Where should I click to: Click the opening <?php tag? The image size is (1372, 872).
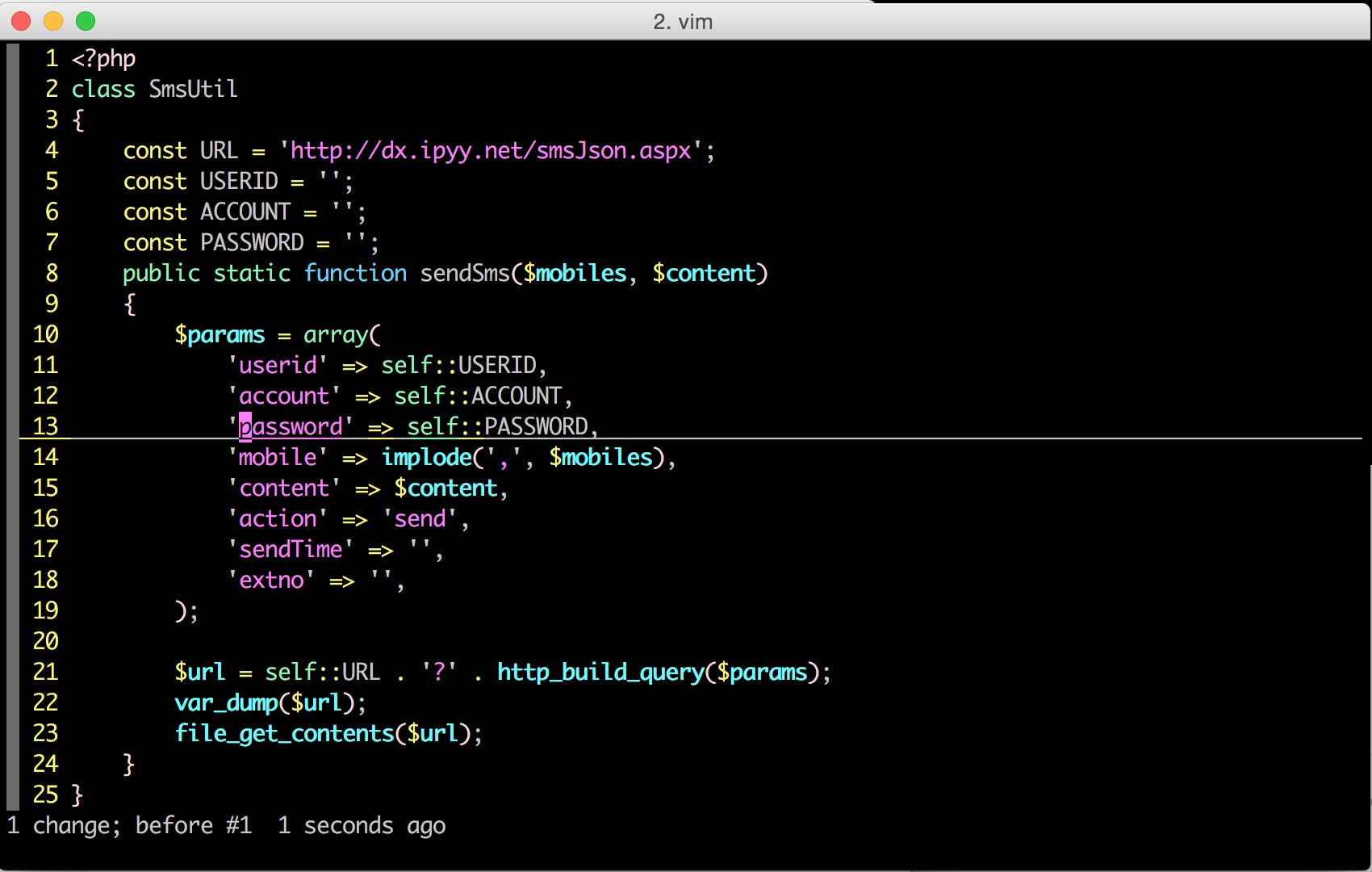[103, 59]
